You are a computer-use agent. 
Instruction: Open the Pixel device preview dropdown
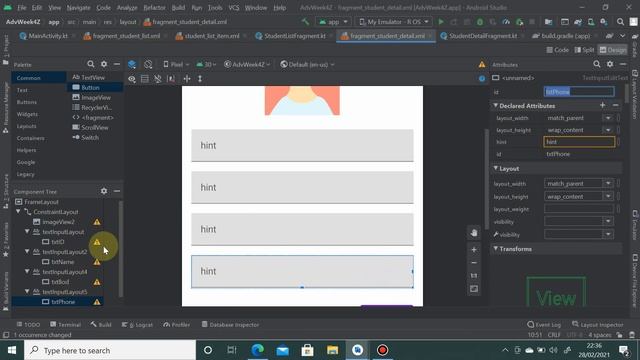[x=176, y=64]
